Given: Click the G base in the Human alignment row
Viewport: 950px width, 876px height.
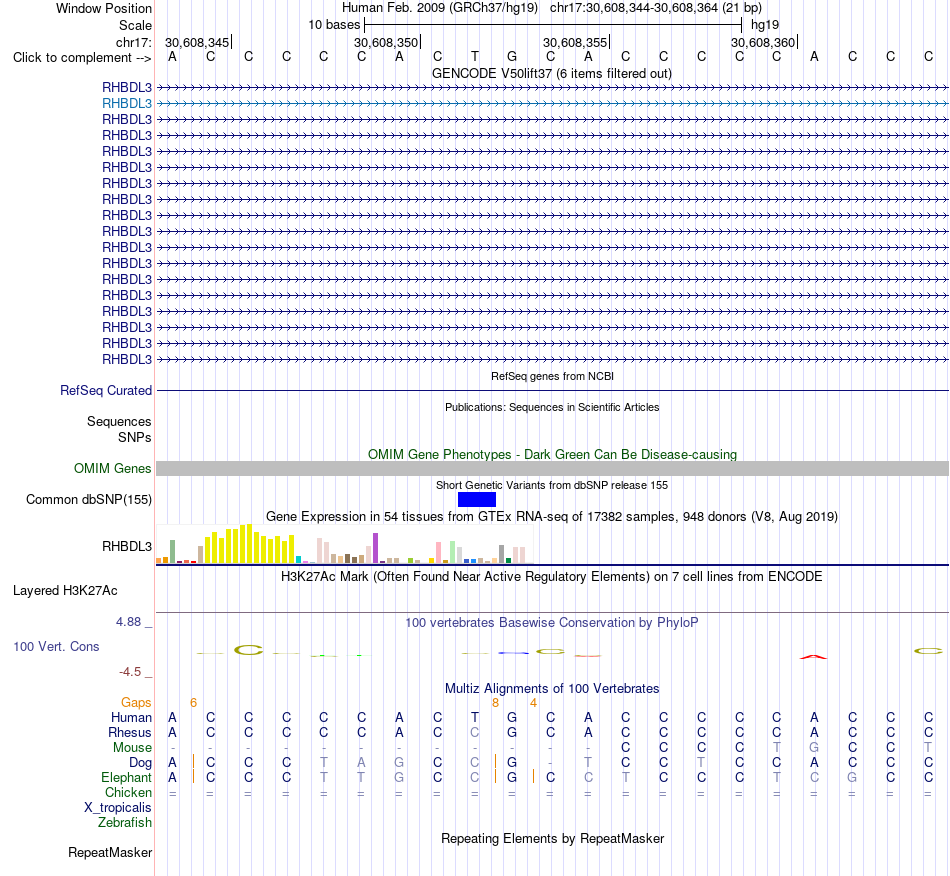Looking at the screenshot, I should (x=512, y=717).
